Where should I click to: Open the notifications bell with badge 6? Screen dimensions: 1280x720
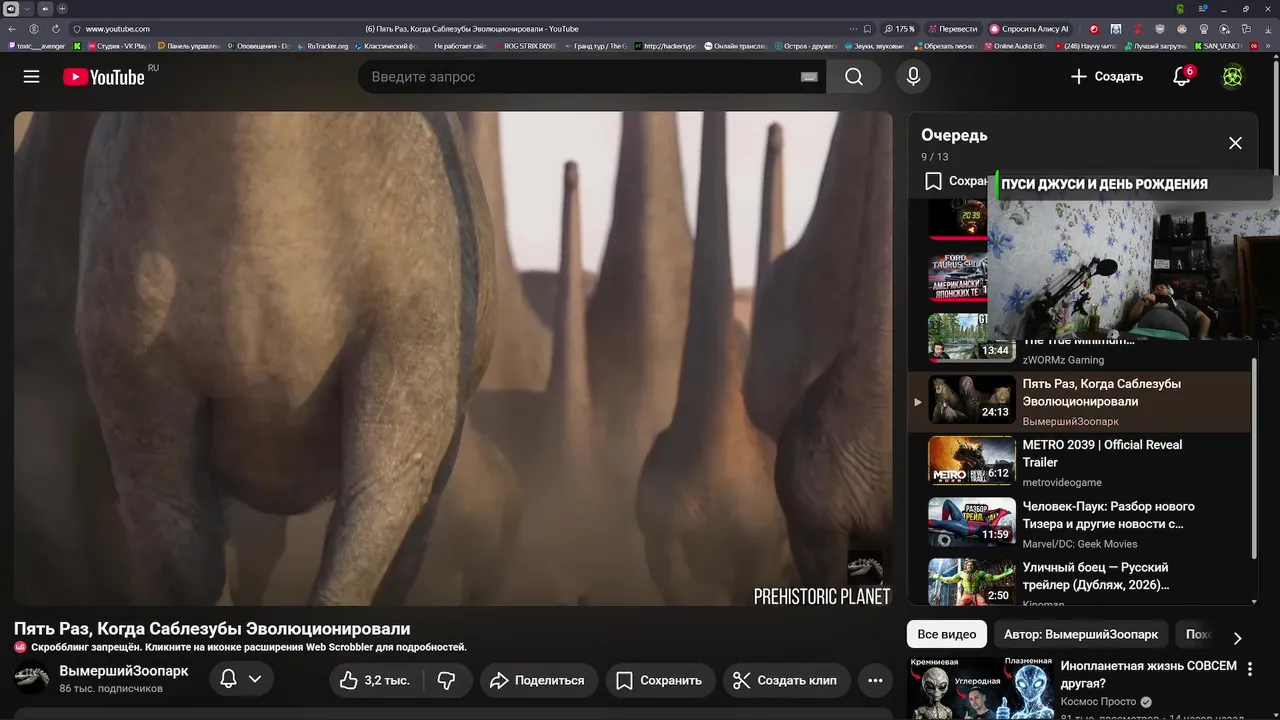1182,77
